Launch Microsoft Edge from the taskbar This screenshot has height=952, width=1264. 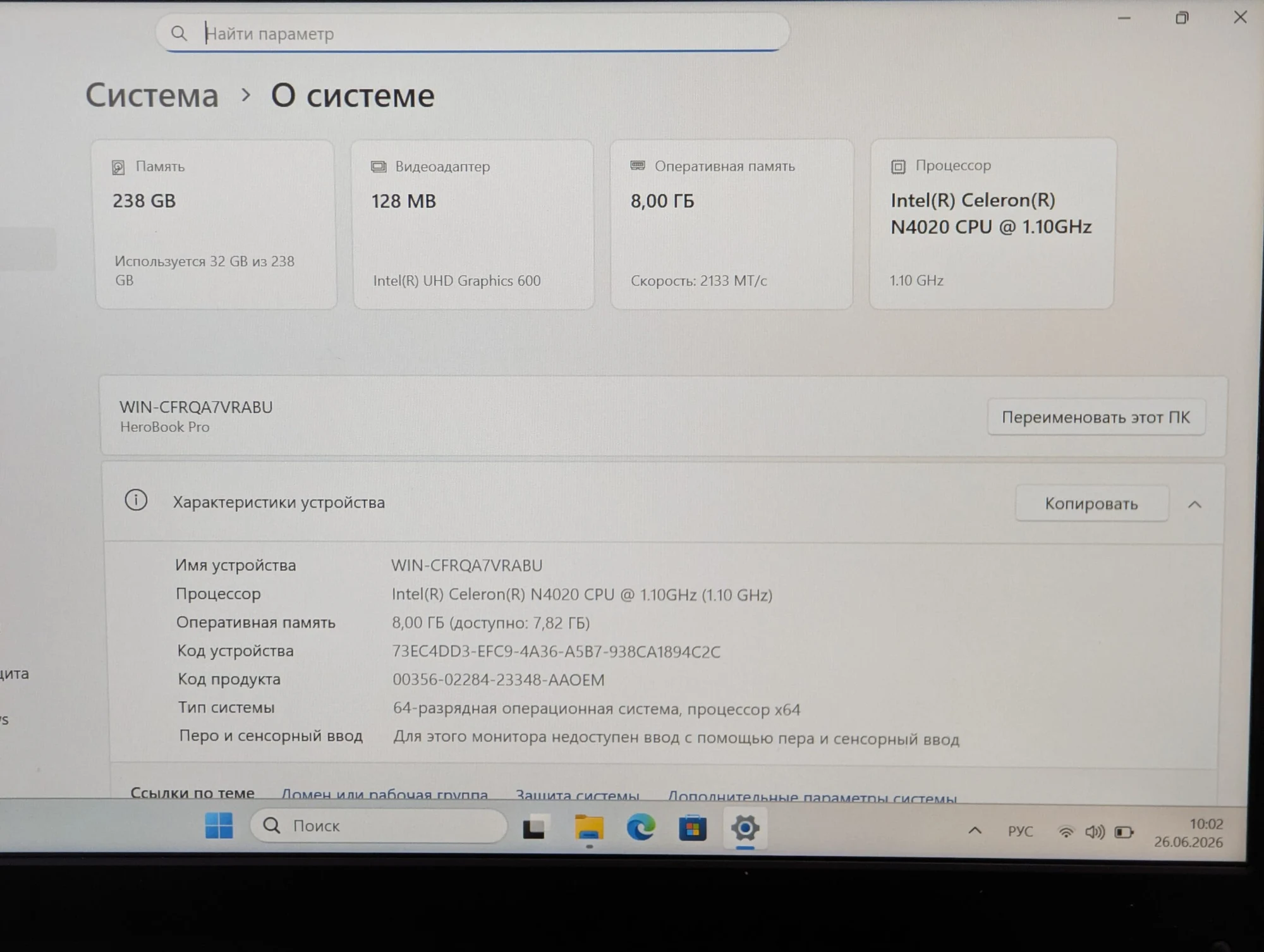point(641,827)
